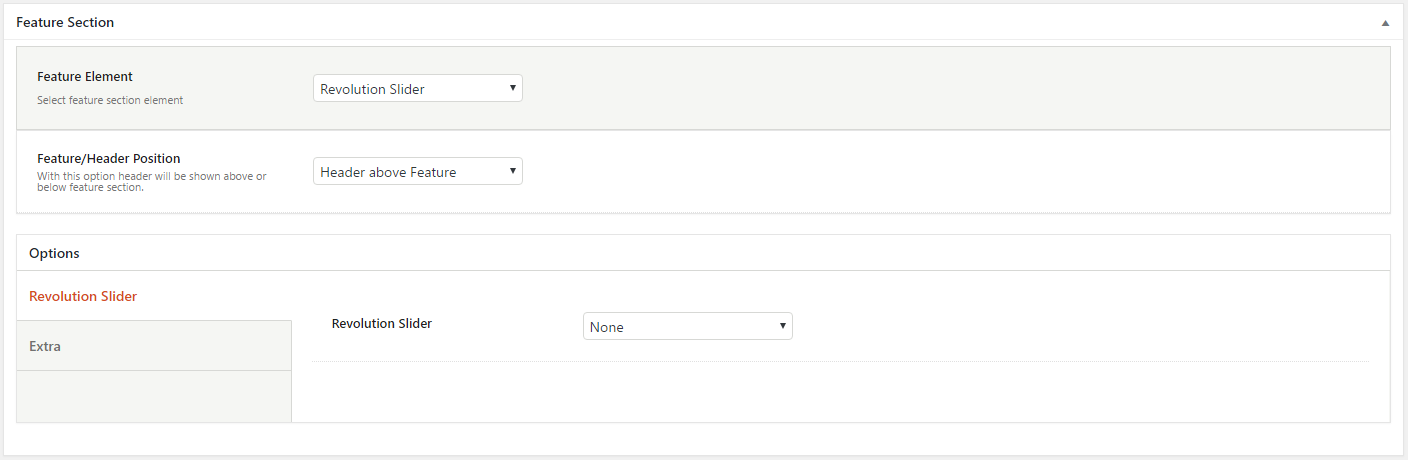
Task: Click 'Select feature section element' help text
Action: tap(110, 100)
